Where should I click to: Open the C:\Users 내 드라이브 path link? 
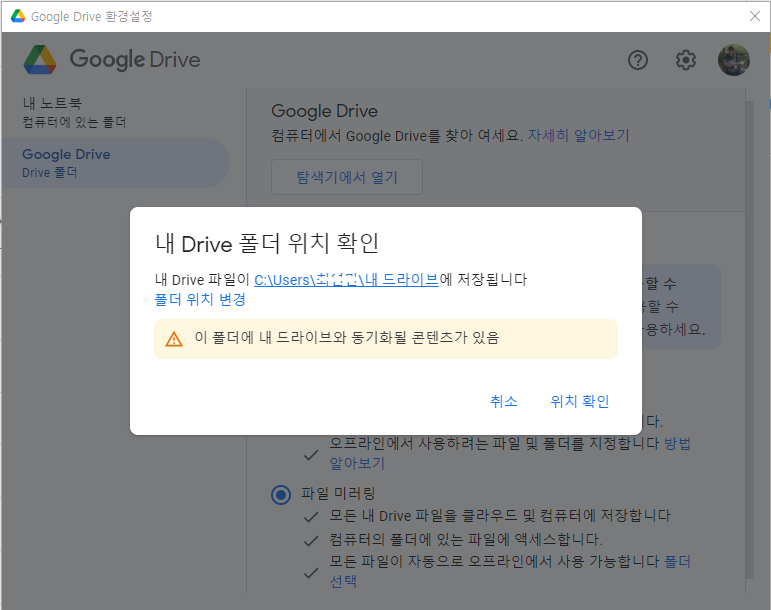346,280
